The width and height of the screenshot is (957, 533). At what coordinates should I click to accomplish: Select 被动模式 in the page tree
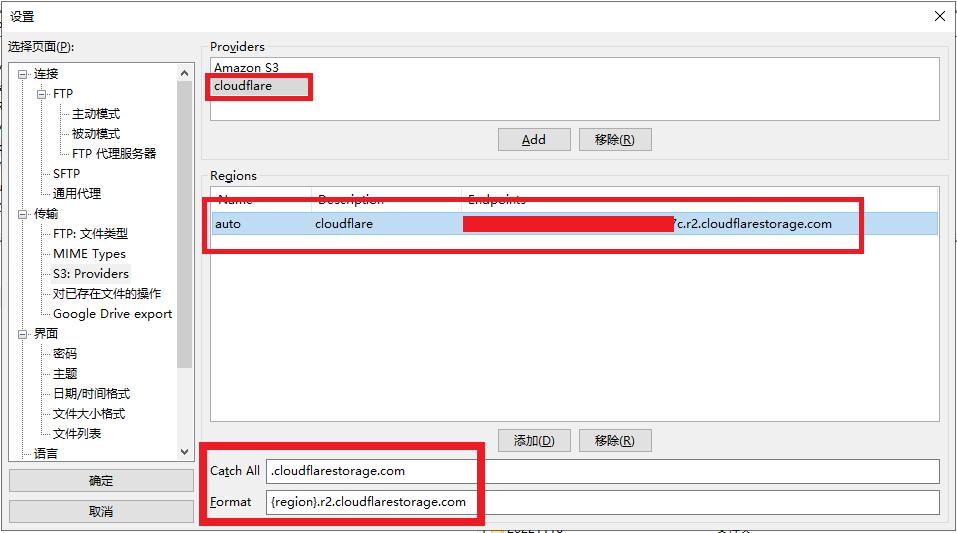coord(96,134)
